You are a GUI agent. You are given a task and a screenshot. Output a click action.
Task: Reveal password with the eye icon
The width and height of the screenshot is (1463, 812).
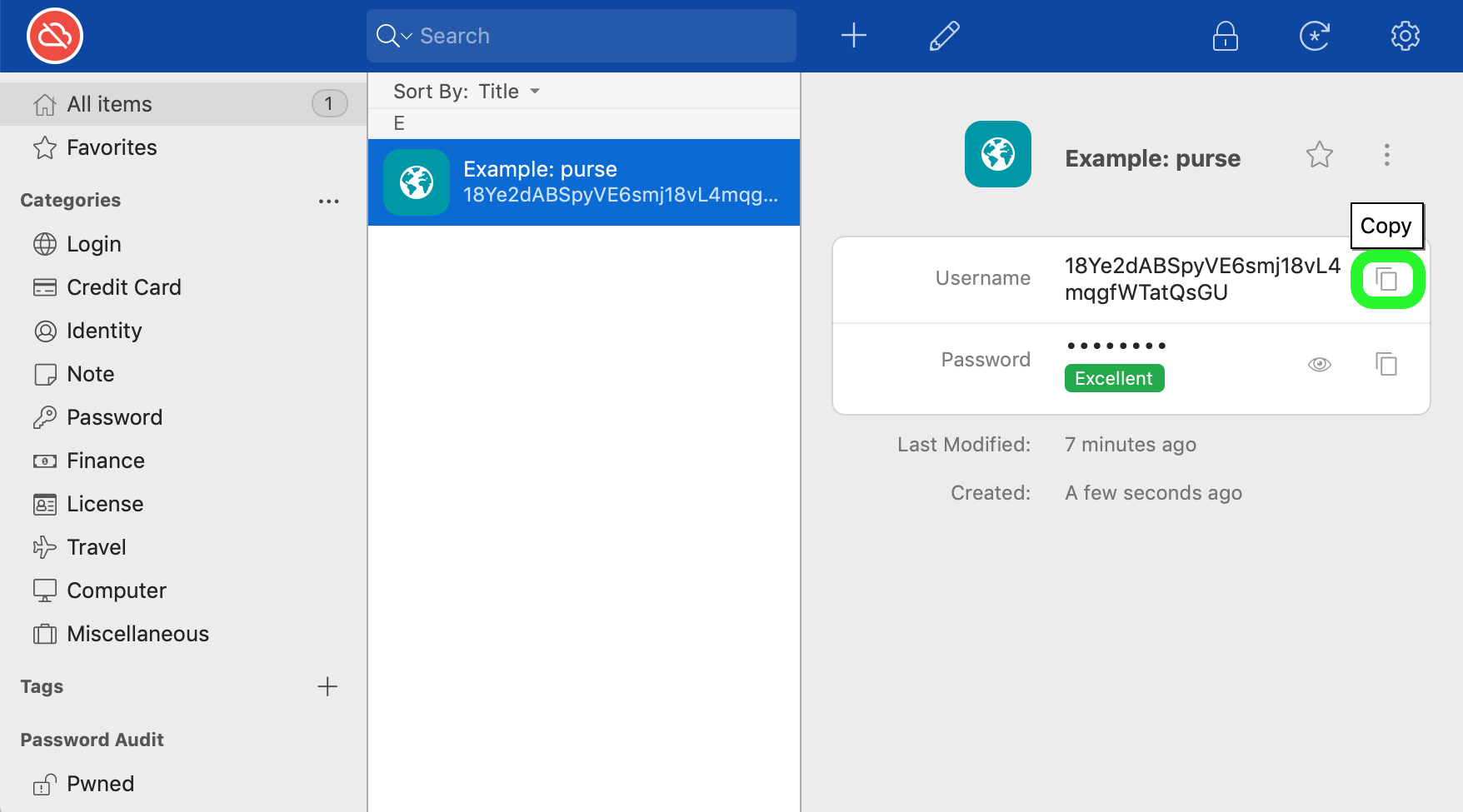[1320, 364]
